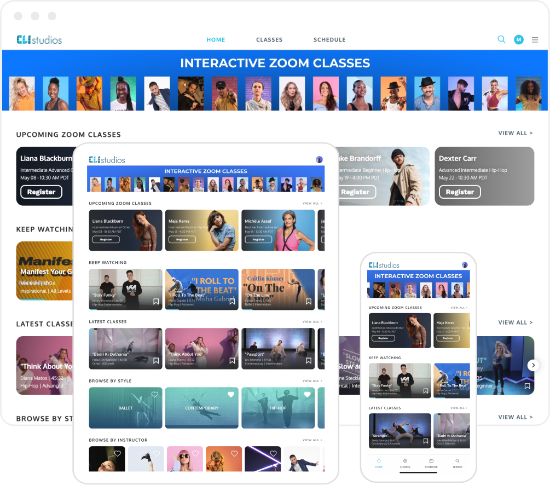Click VIEW ALL for Latest Classes on phone

tap(459, 408)
